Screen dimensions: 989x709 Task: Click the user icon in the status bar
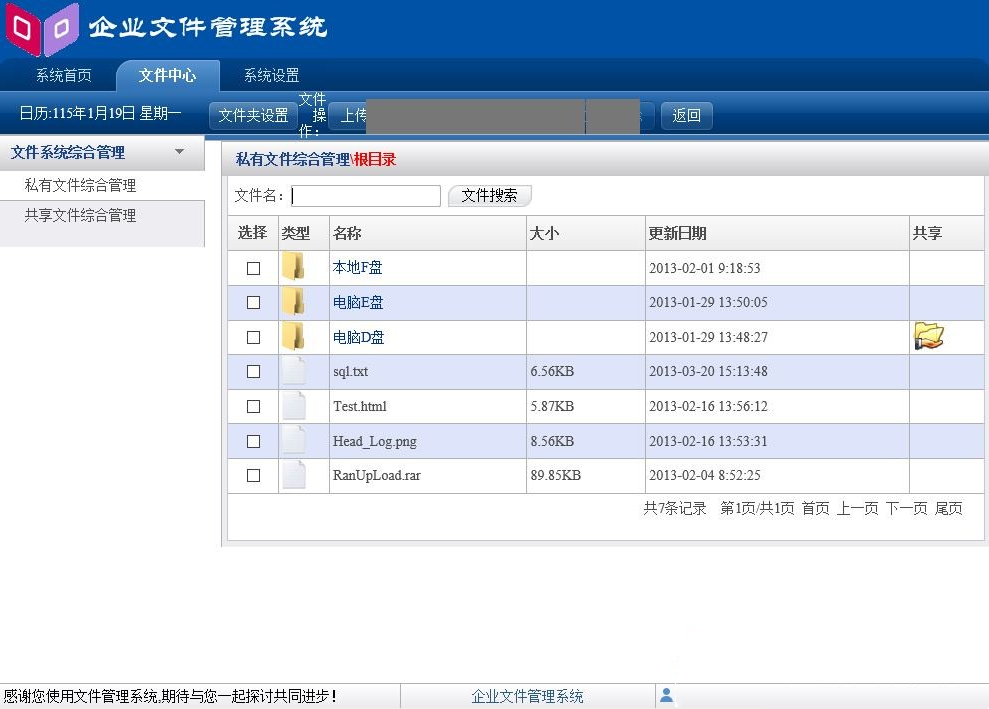pyautogui.click(x=666, y=695)
